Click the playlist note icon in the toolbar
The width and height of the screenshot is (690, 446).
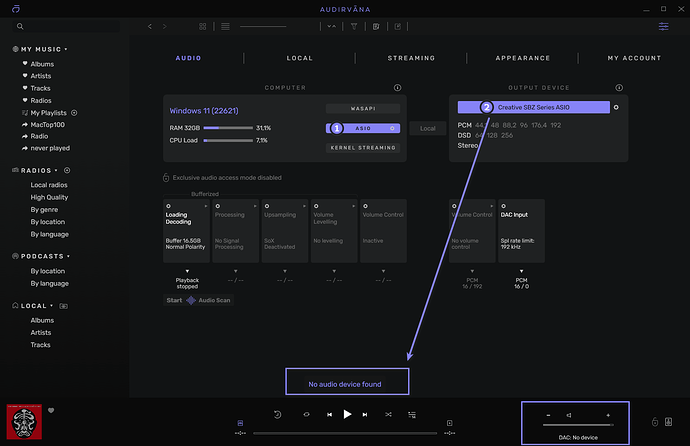click(376, 26)
